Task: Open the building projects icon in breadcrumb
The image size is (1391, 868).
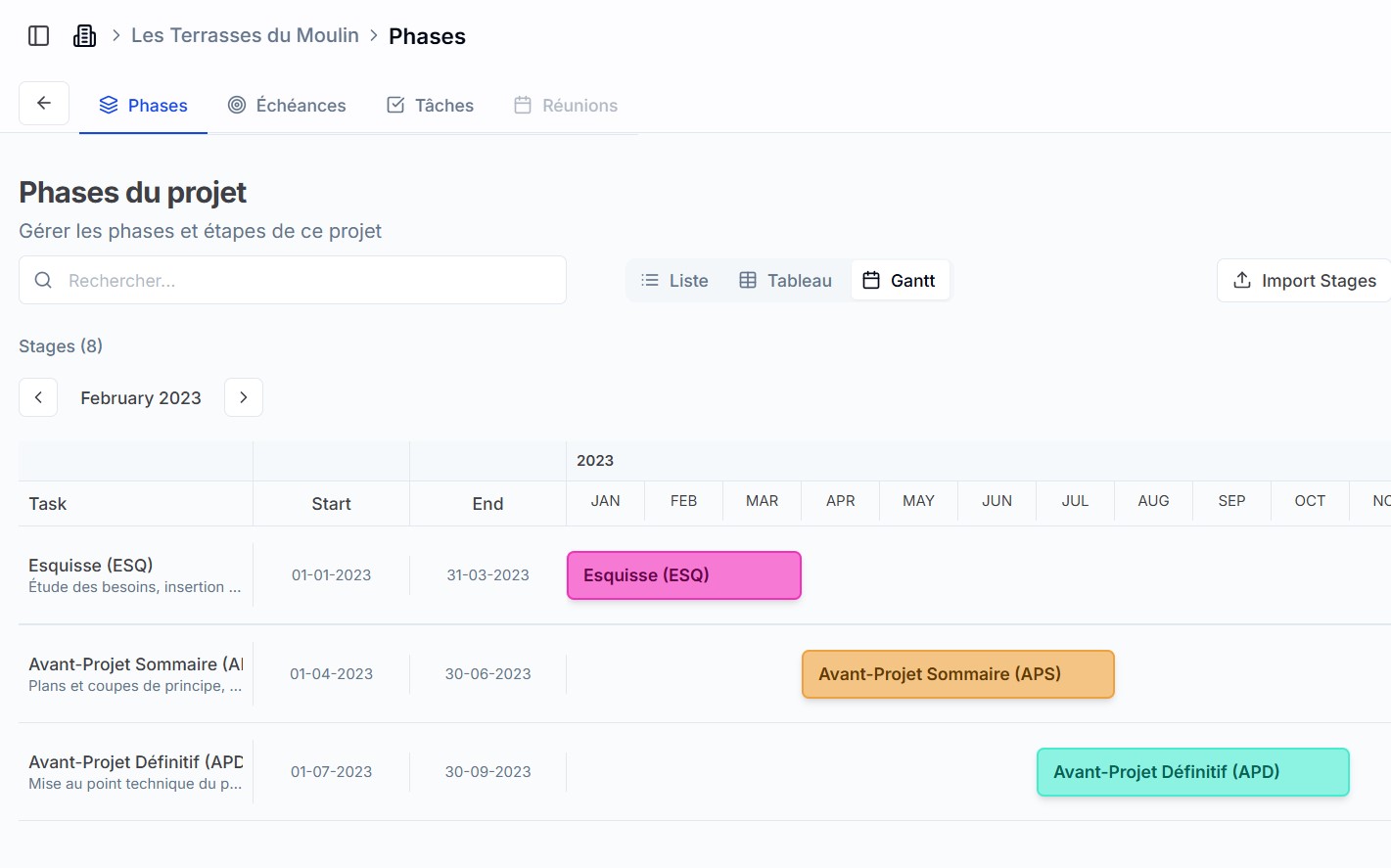Action: (85, 36)
